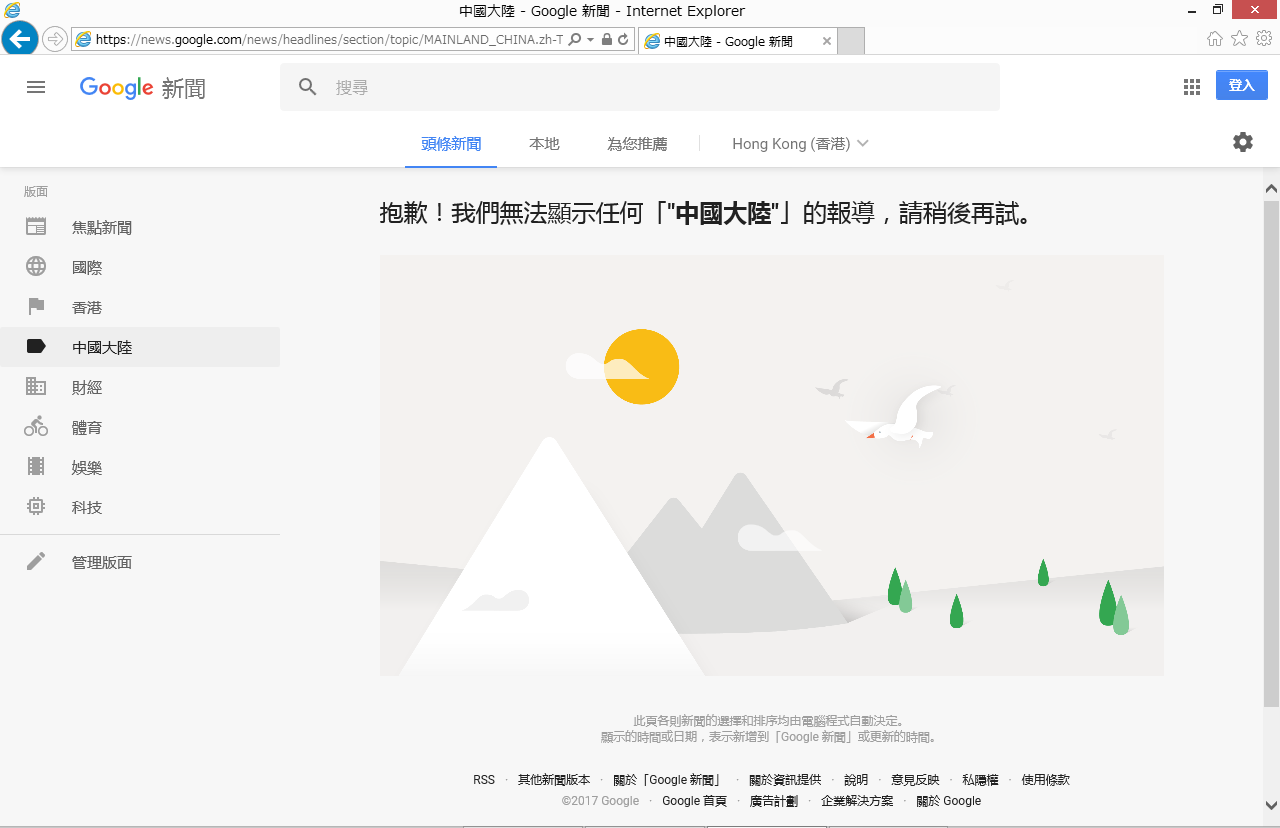Click the page scrollbar up arrow

click(1272, 188)
